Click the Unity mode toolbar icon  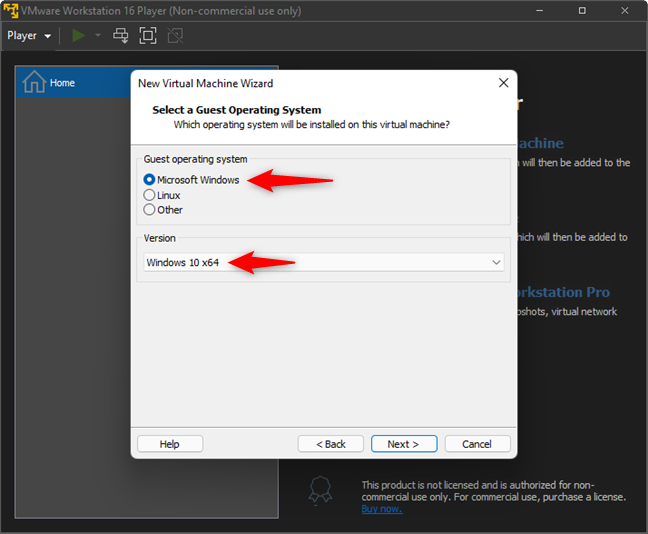coord(175,36)
